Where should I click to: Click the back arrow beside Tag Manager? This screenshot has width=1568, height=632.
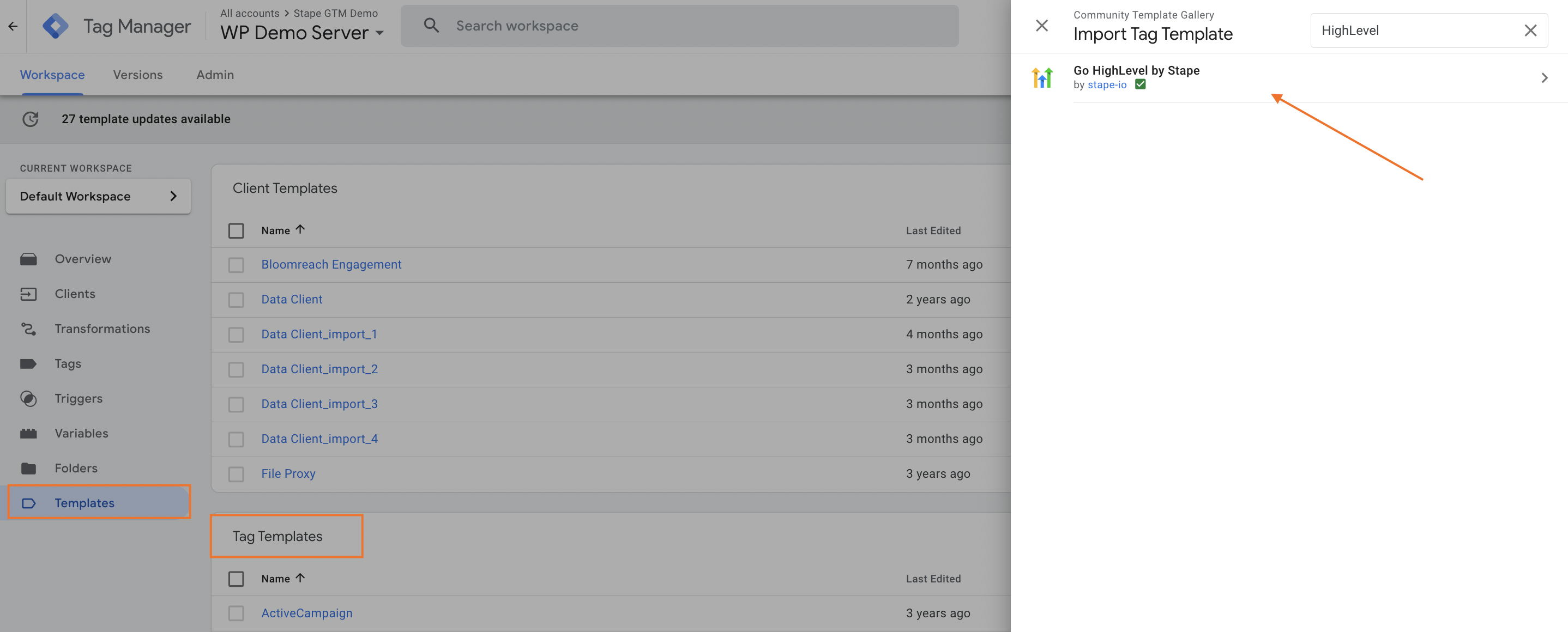pyautogui.click(x=13, y=26)
